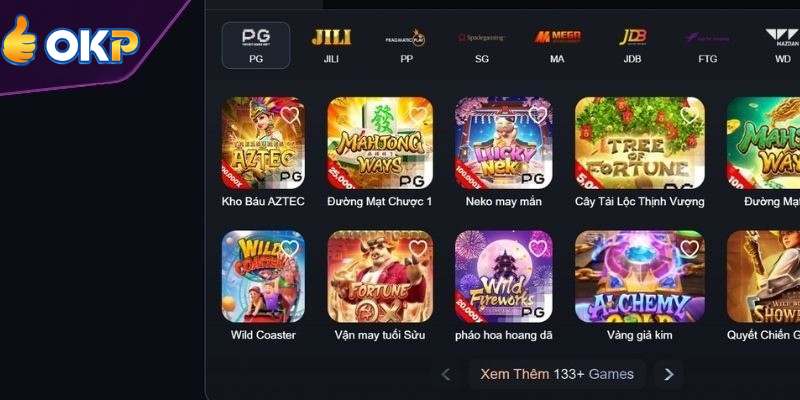Toggle heart on Đường Mạt Chược 1
Image resolution: width=800 pixels, height=400 pixels.
point(418,114)
